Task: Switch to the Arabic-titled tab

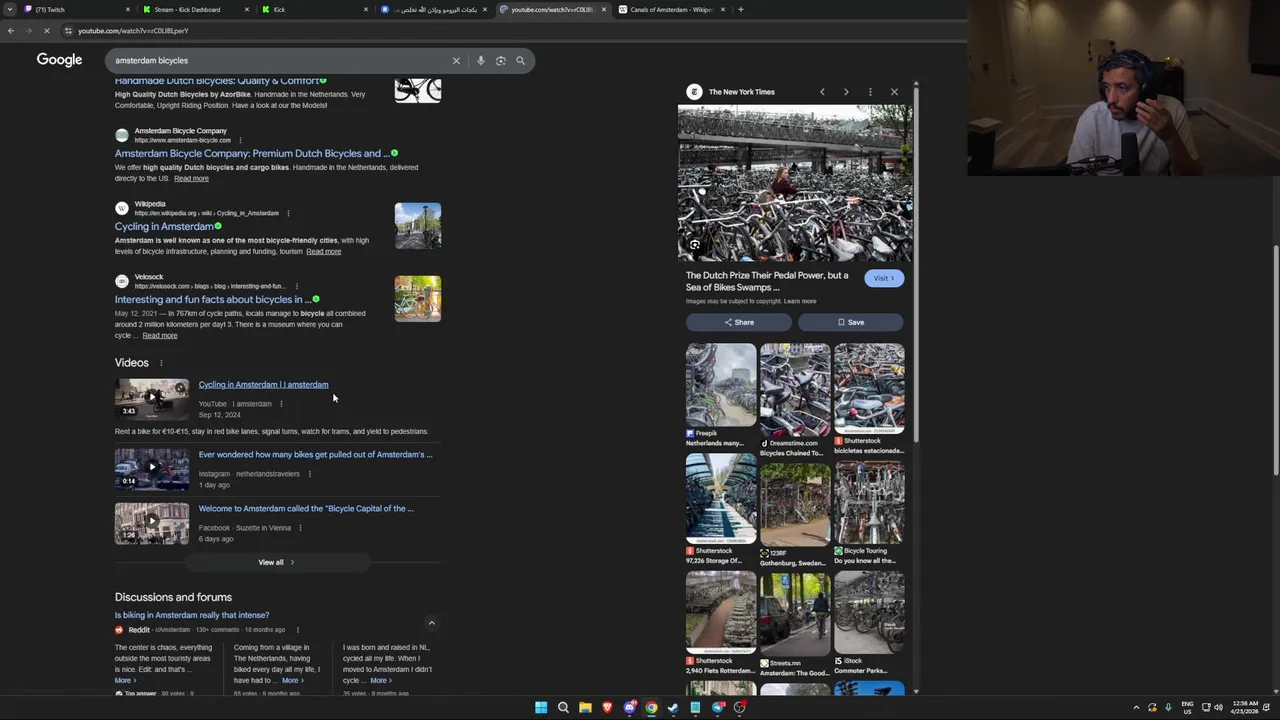Action: (x=432, y=10)
